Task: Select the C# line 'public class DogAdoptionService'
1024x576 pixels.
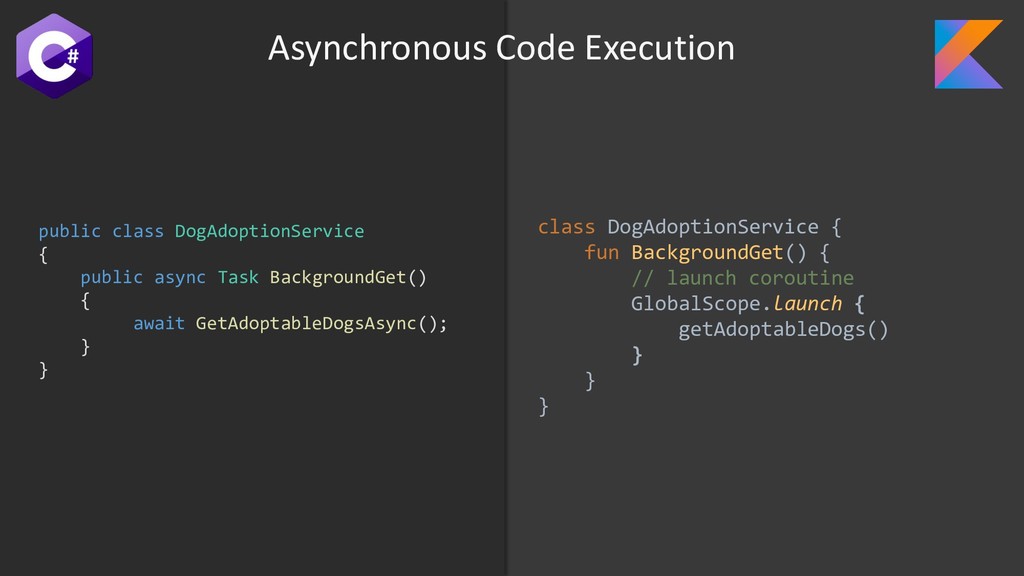Action: (201, 231)
